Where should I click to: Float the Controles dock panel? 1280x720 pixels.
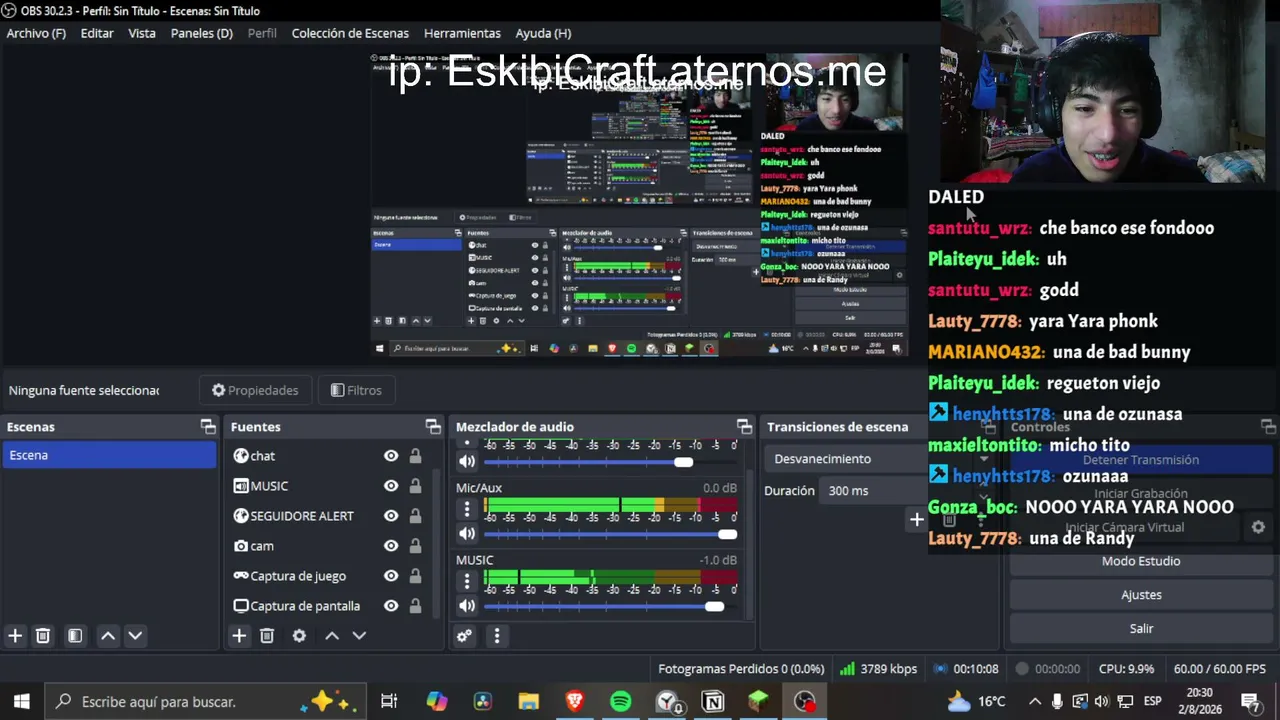click(1268, 427)
